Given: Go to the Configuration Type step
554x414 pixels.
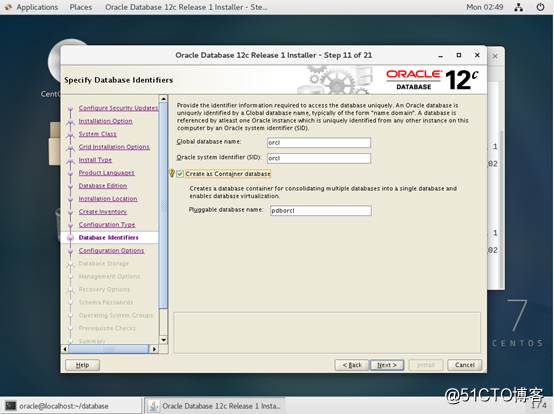Looking at the screenshot, I should [107, 224].
